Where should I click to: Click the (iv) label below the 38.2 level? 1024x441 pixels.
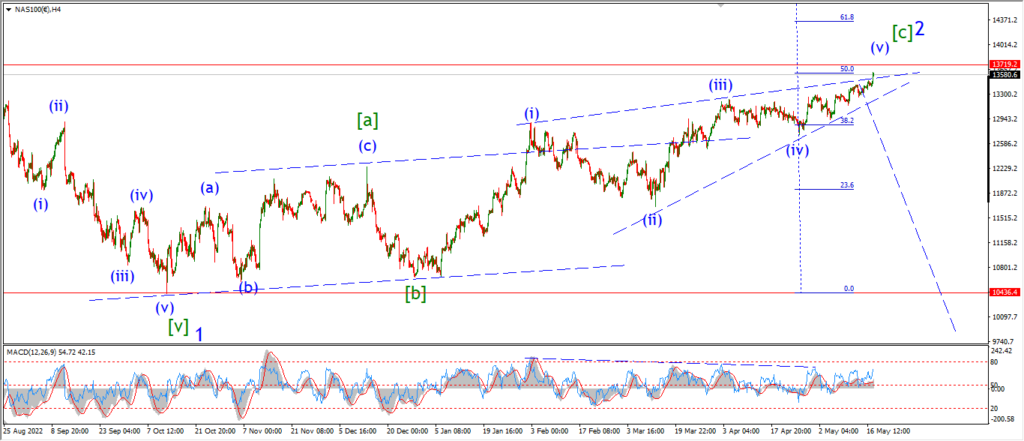[797, 150]
